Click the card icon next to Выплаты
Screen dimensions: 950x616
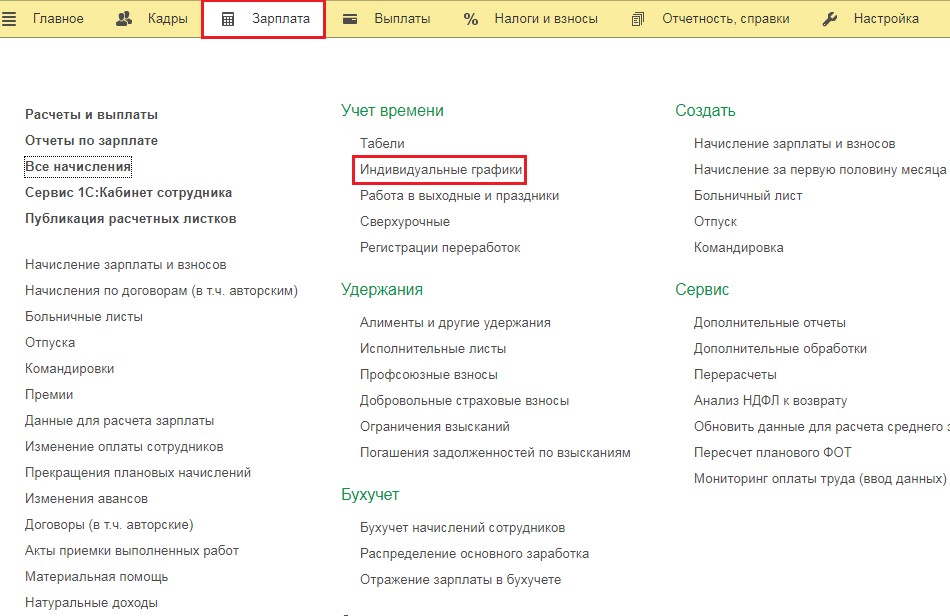tap(351, 19)
